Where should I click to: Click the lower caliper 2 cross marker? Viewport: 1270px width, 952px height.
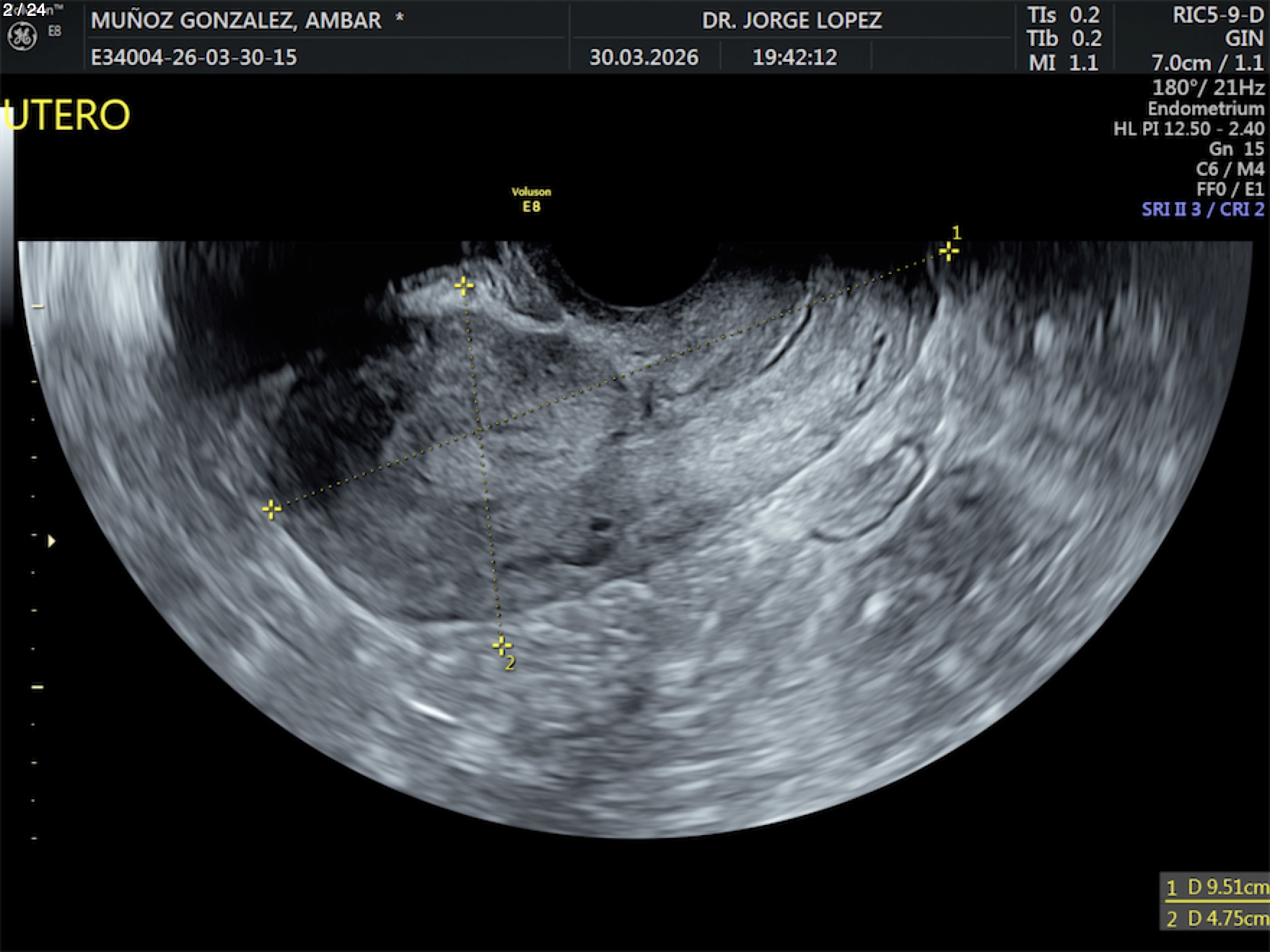click(x=502, y=645)
